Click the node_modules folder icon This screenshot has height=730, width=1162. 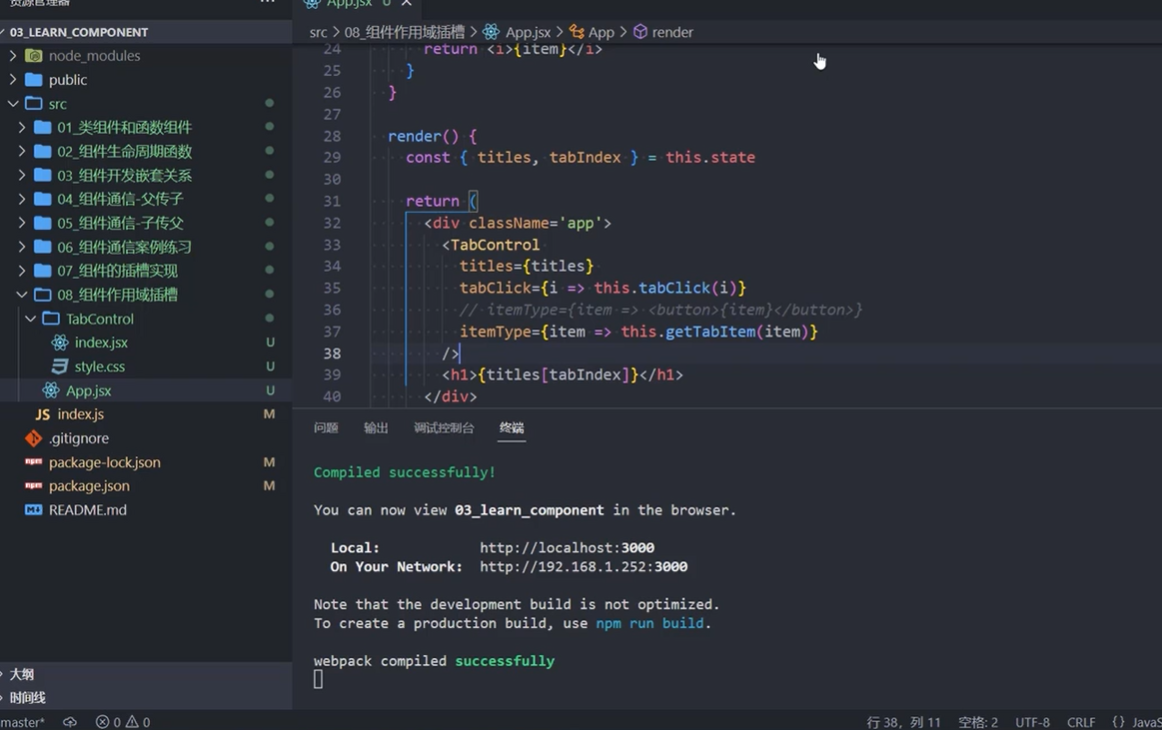click(34, 56)
